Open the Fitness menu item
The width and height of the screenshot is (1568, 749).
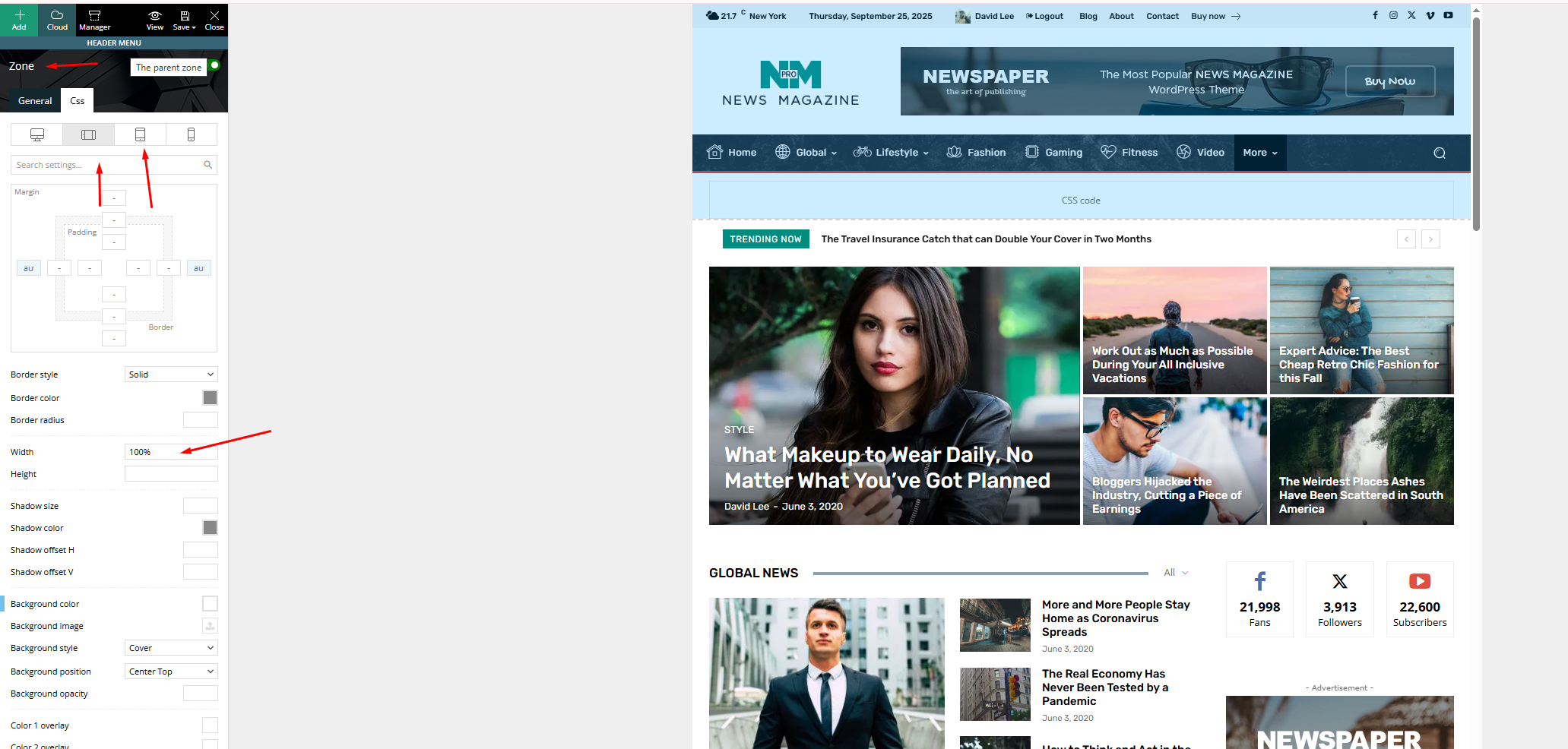1129,153
